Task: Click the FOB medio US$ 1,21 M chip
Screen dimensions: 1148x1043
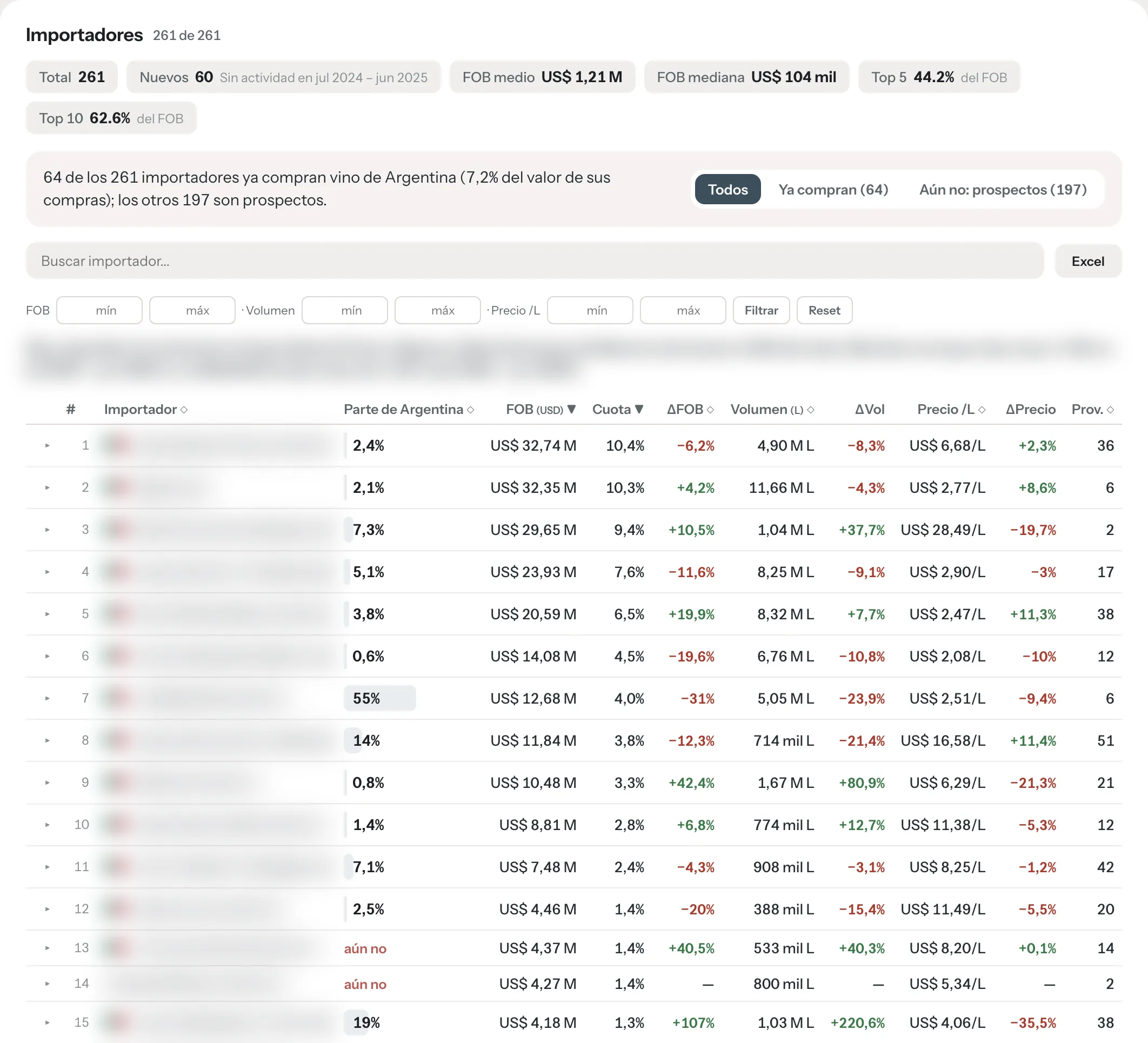Action: pos(542,77)
